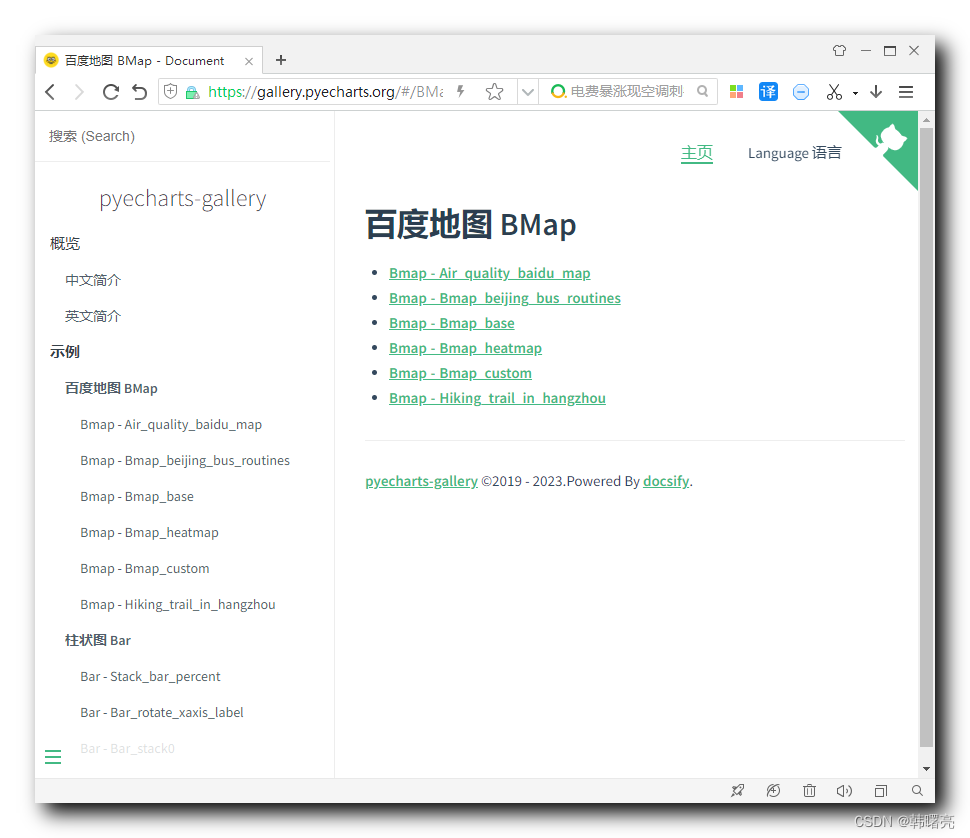Click the browser search box text field
This screenshot has width=970, height=838.
tap(627, 92)
